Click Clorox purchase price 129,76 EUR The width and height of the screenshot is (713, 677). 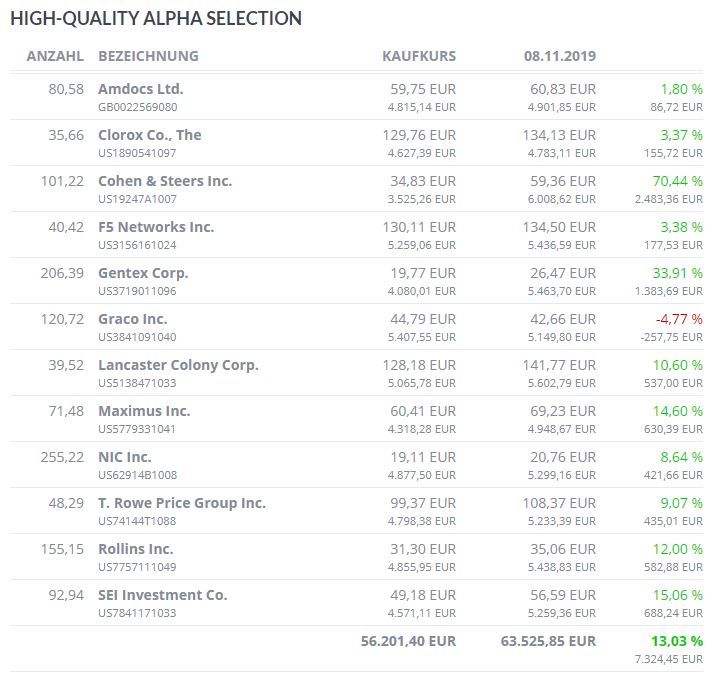[419, 135]
